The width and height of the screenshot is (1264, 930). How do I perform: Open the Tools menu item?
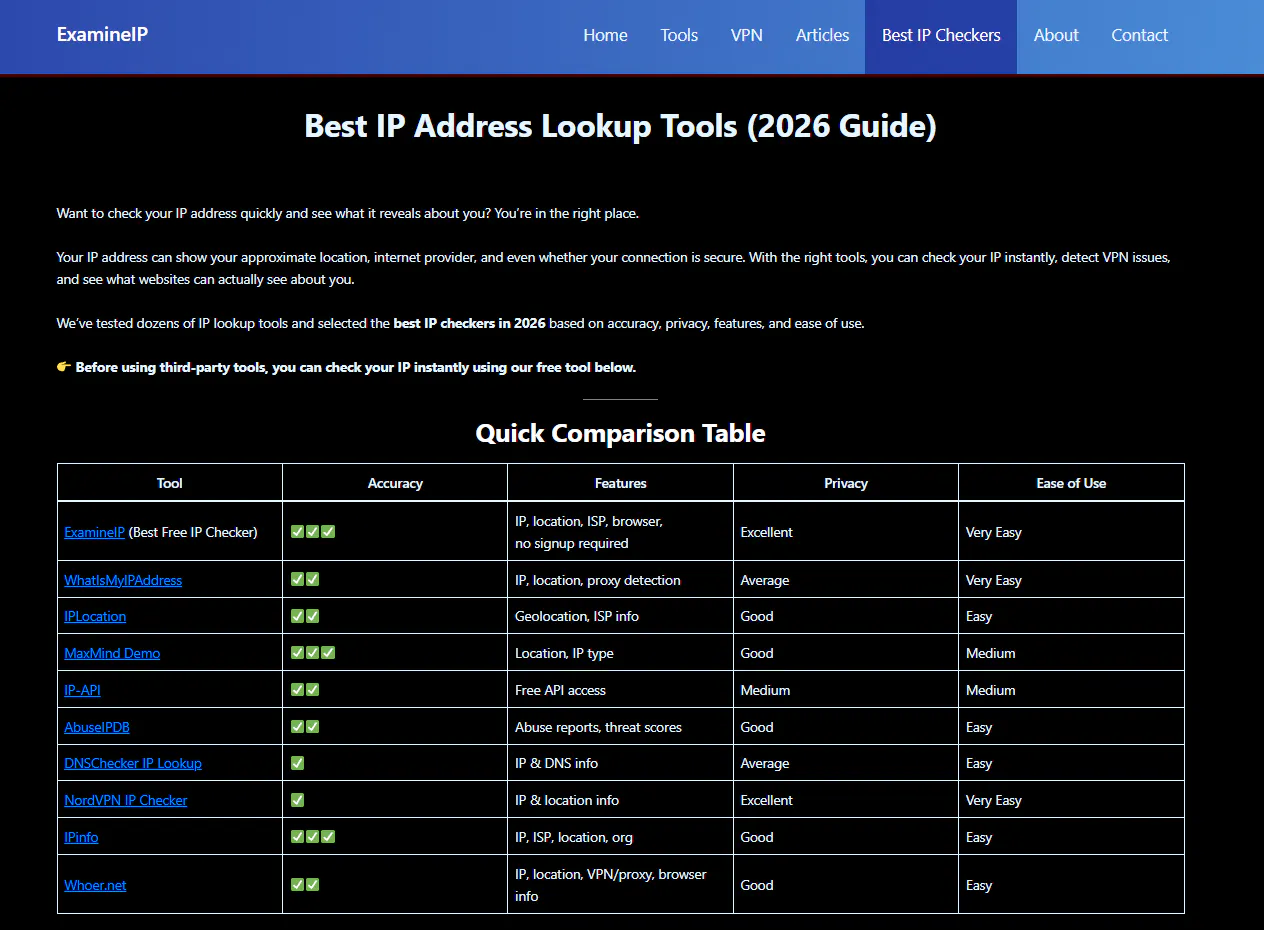point(679,35)
